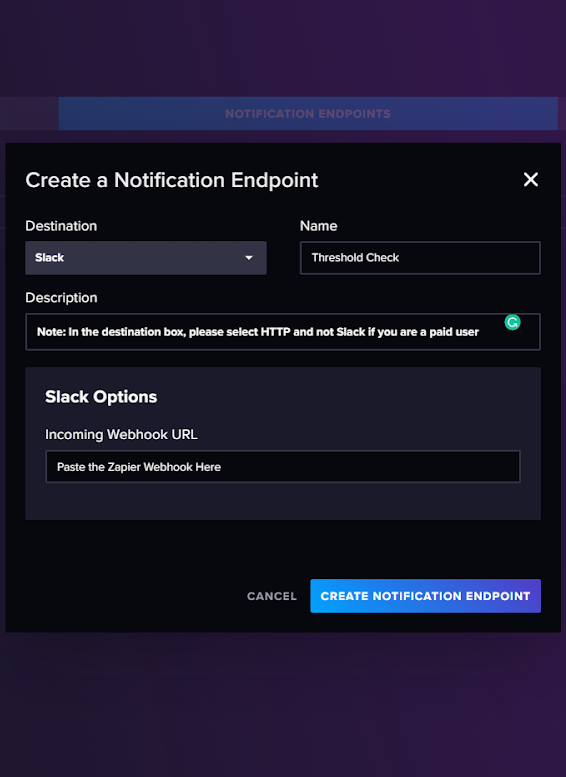Click the dimmed backdrop below the dialog
Viewport: 566px width, 777px height.
283,704
